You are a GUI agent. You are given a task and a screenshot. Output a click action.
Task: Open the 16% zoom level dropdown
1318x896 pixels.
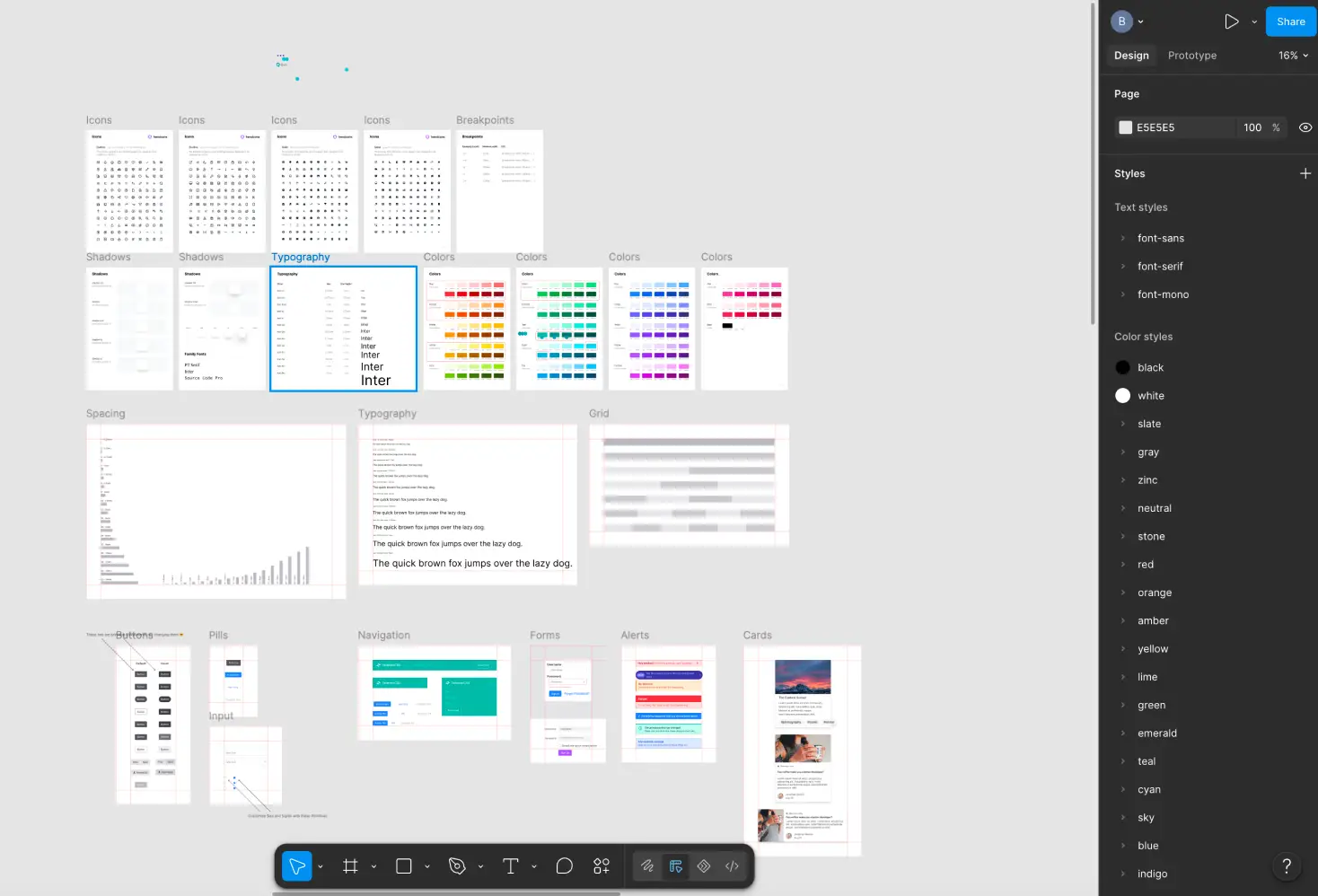tap(1294, 56)
